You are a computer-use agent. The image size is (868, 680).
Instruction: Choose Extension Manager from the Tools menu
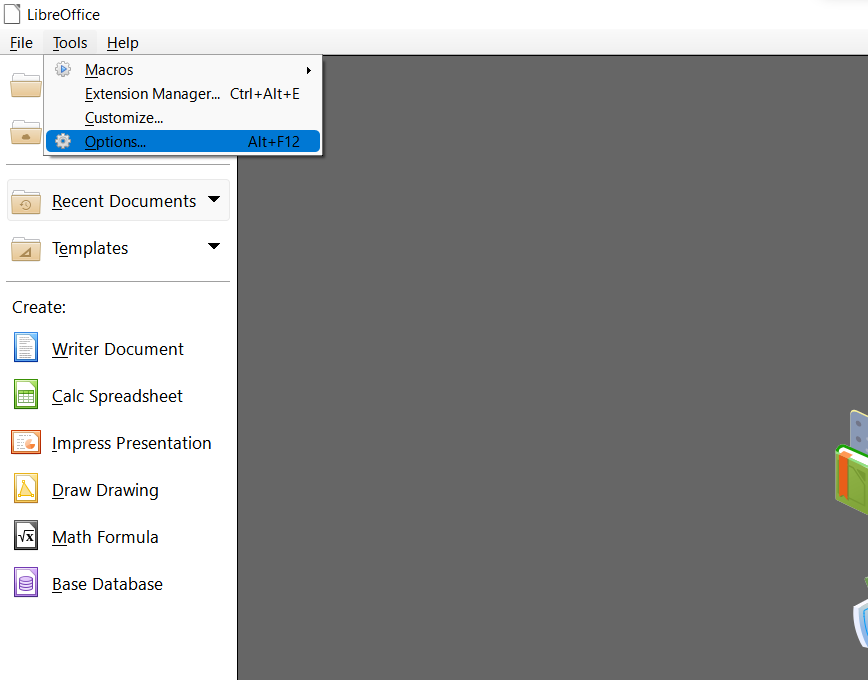click(x=183, y=94)
